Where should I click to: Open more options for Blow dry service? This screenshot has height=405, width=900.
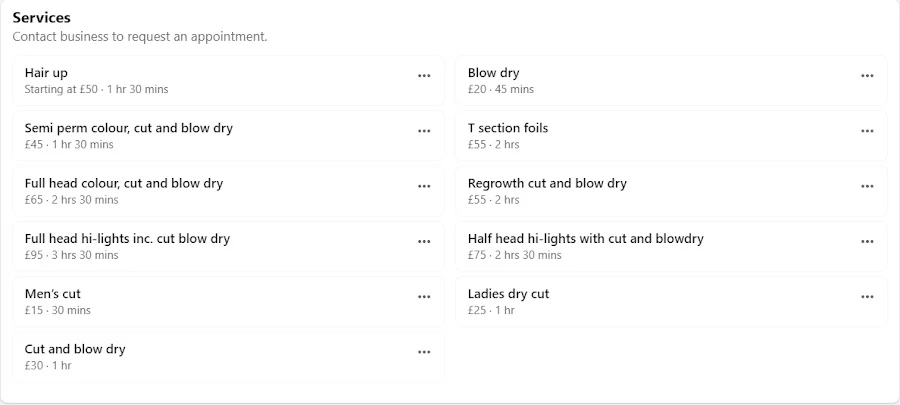tap(867, 75)
